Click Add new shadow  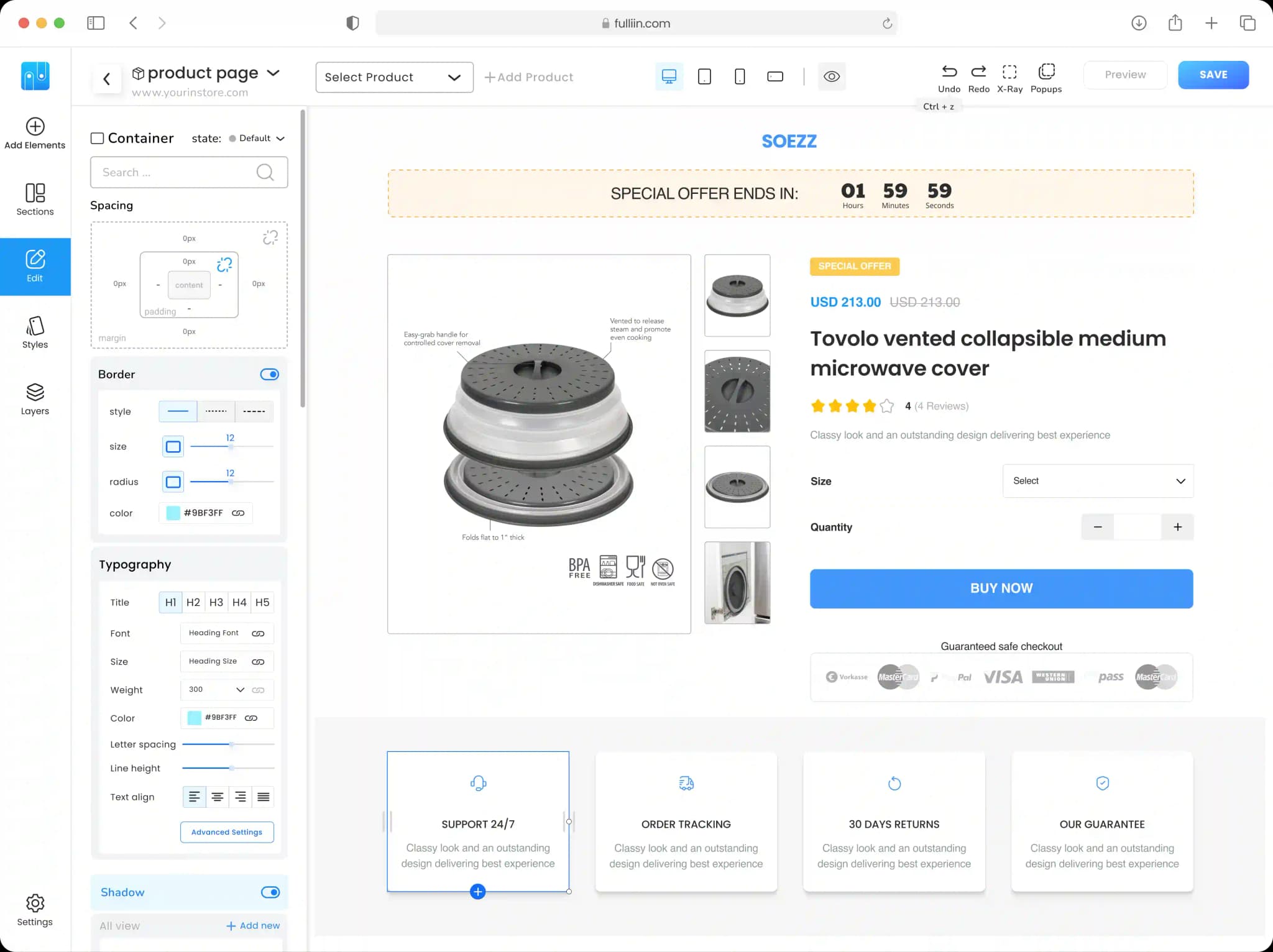(253, 925)
